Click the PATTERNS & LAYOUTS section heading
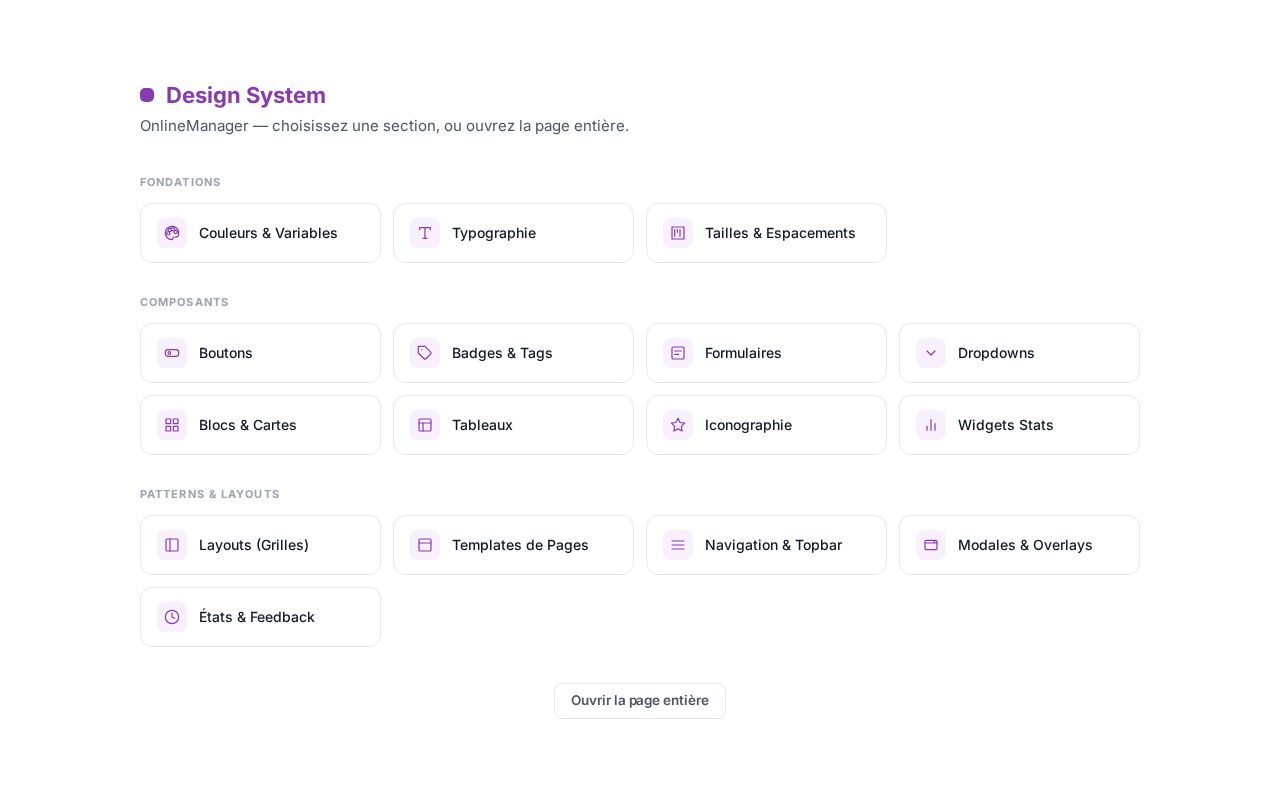This screenshot has height=800, width=1280. [210, 494]
